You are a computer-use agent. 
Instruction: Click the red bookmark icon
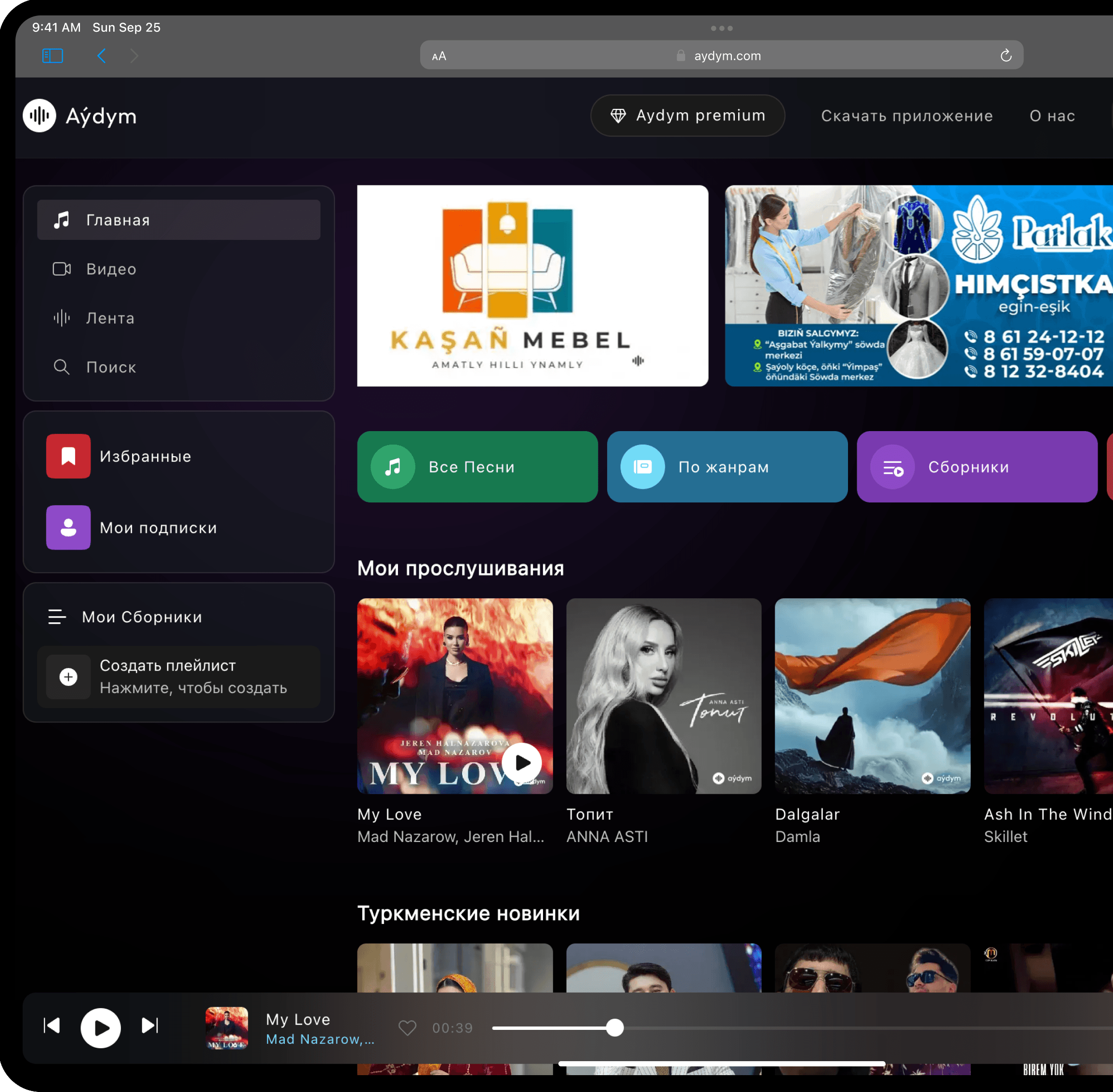point(68,457)
